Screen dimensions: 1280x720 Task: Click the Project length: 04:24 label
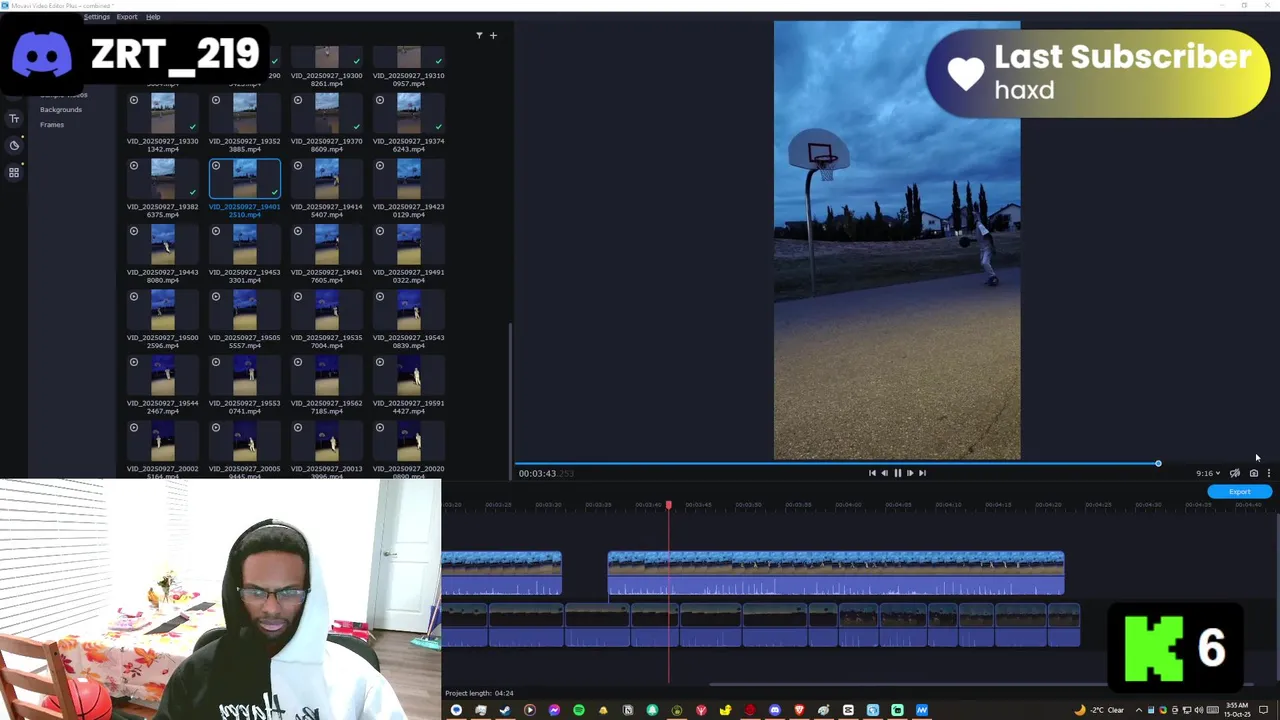click(479, 693)
